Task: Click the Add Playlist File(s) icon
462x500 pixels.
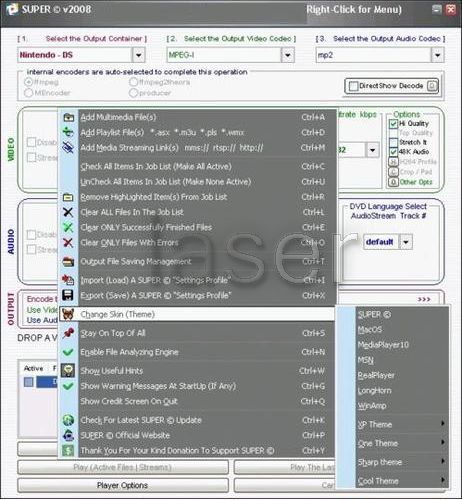Action: pyautogui.click(x=68, y=132)
